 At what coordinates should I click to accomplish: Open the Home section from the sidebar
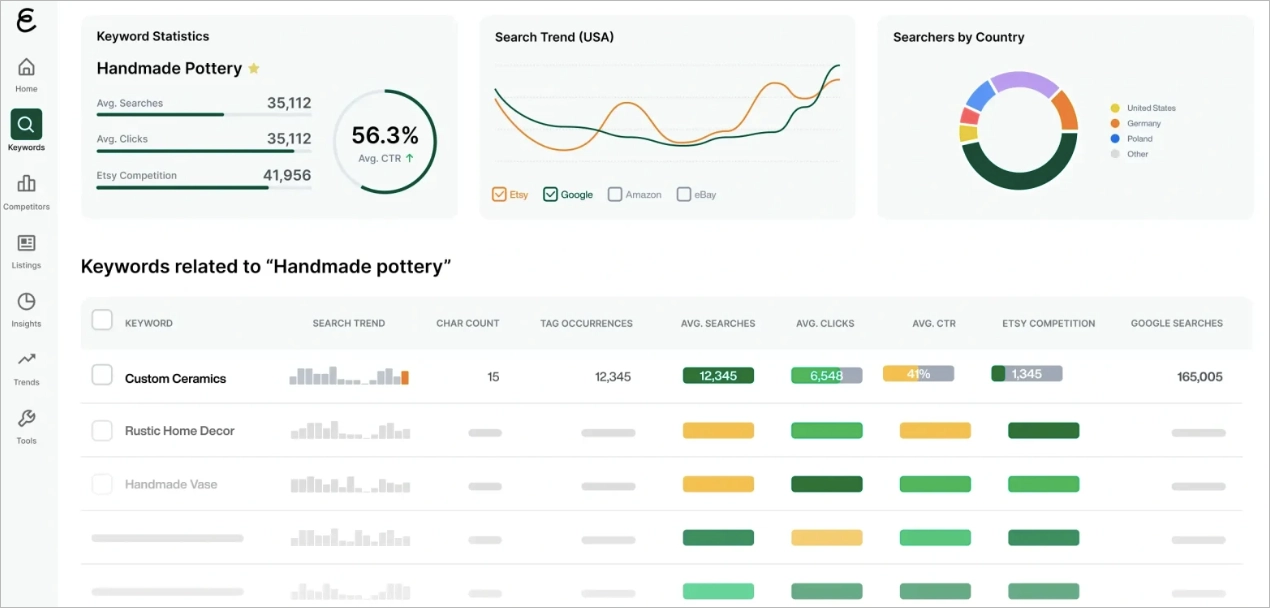click(26, 68)
